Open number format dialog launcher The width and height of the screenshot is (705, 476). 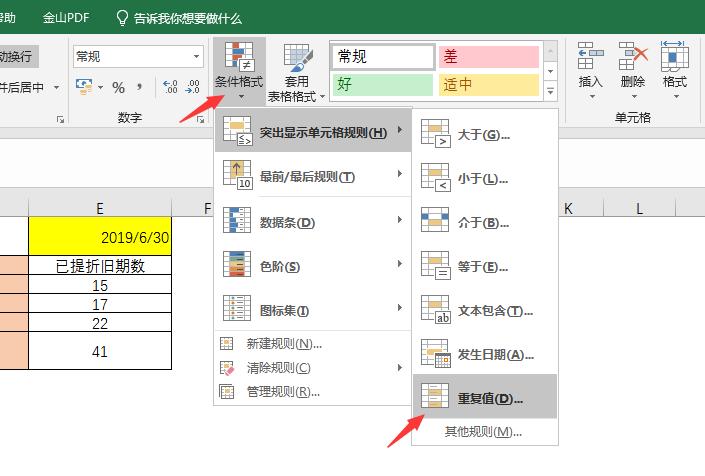[x=201, y=120]
